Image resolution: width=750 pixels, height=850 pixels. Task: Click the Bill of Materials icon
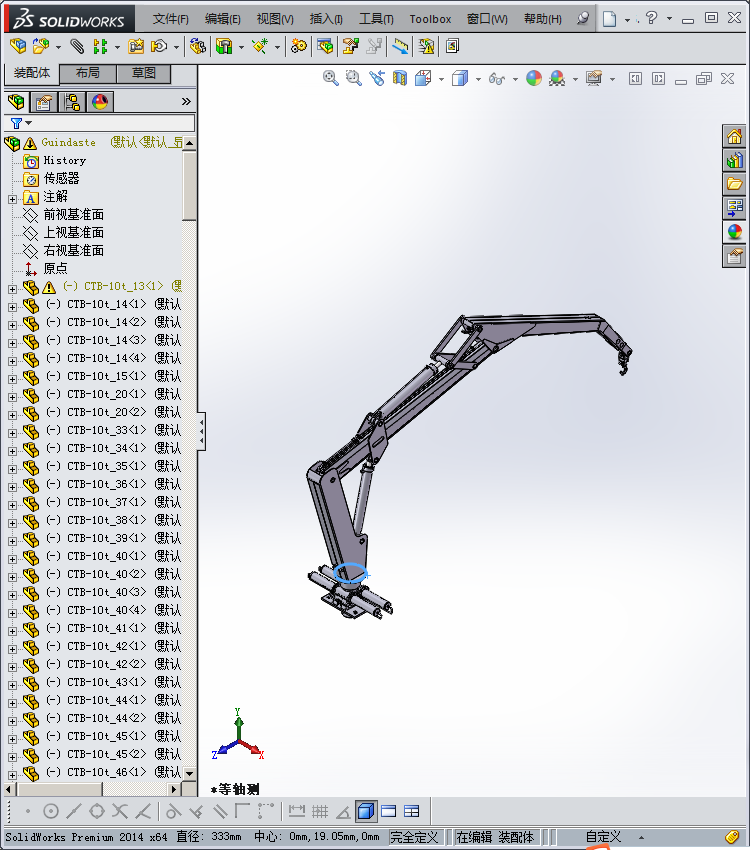coord(325,46)
